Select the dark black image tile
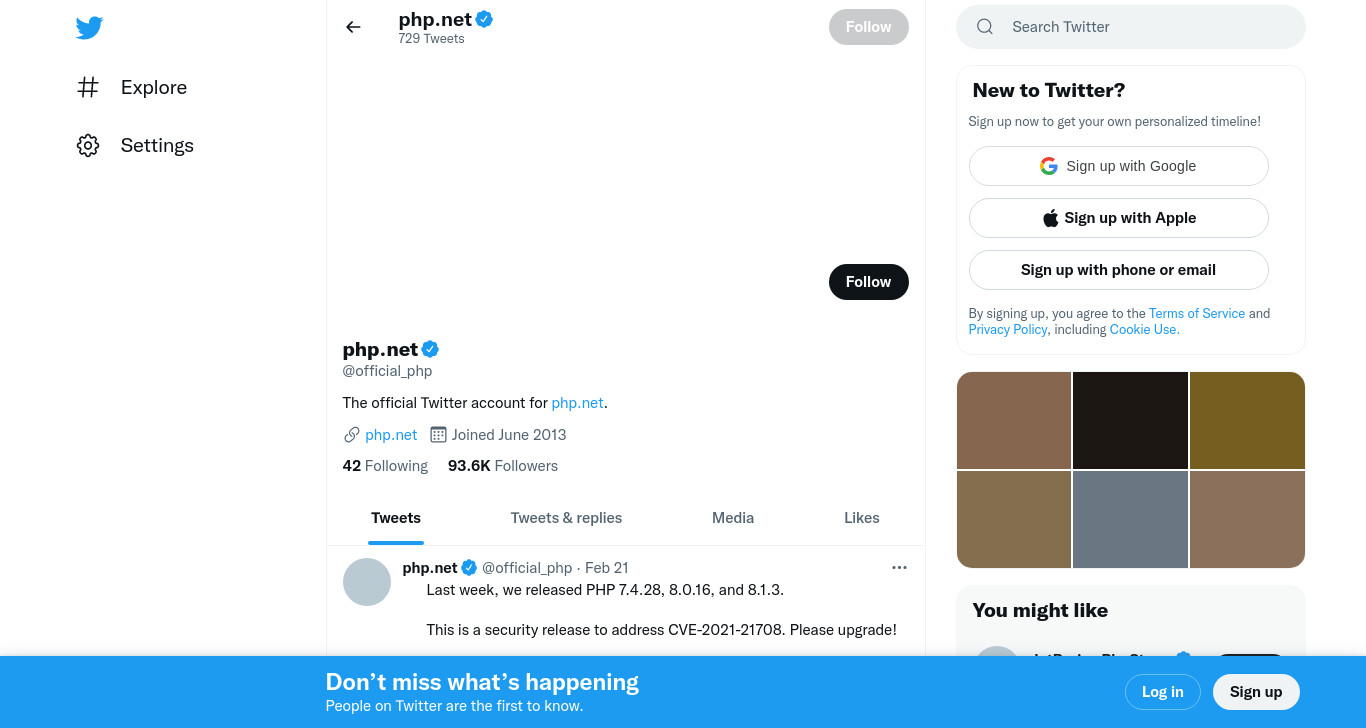 (x=1130, y=420)
